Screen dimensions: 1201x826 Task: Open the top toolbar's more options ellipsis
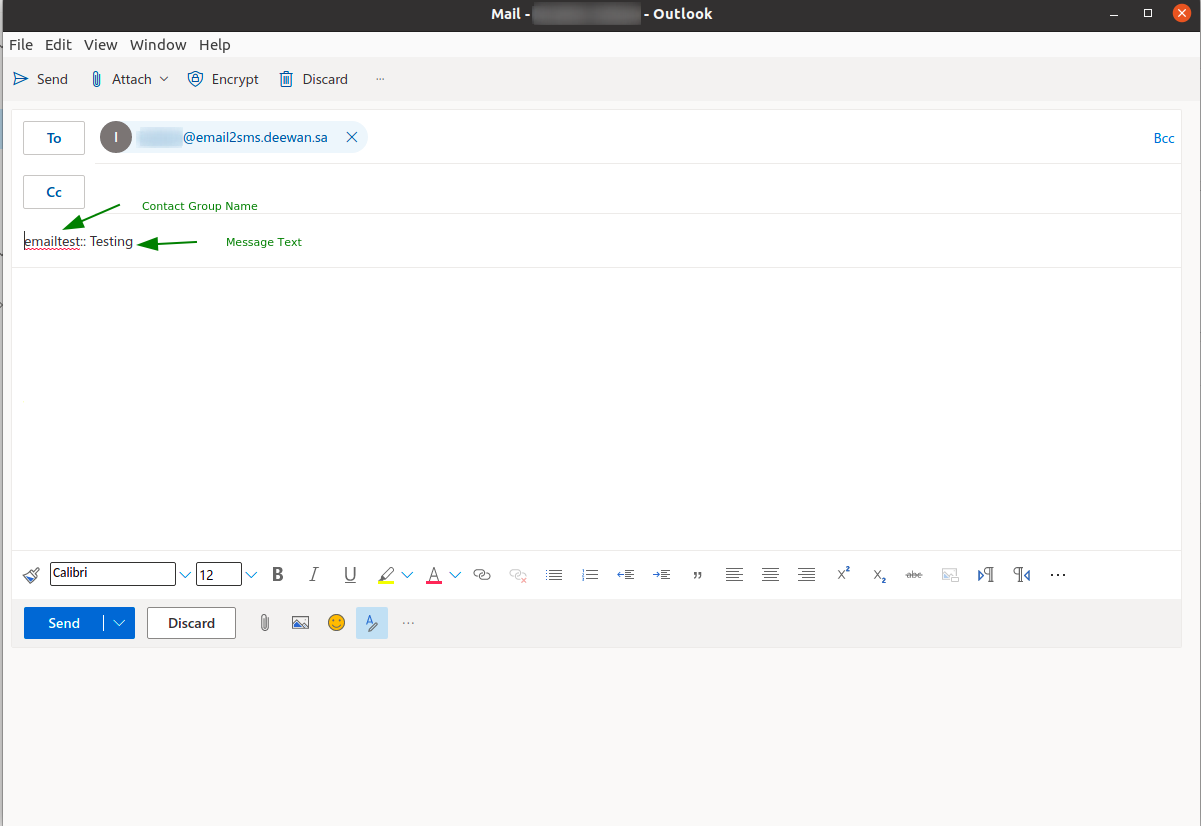pyautogui.click(x=380, y=79)
